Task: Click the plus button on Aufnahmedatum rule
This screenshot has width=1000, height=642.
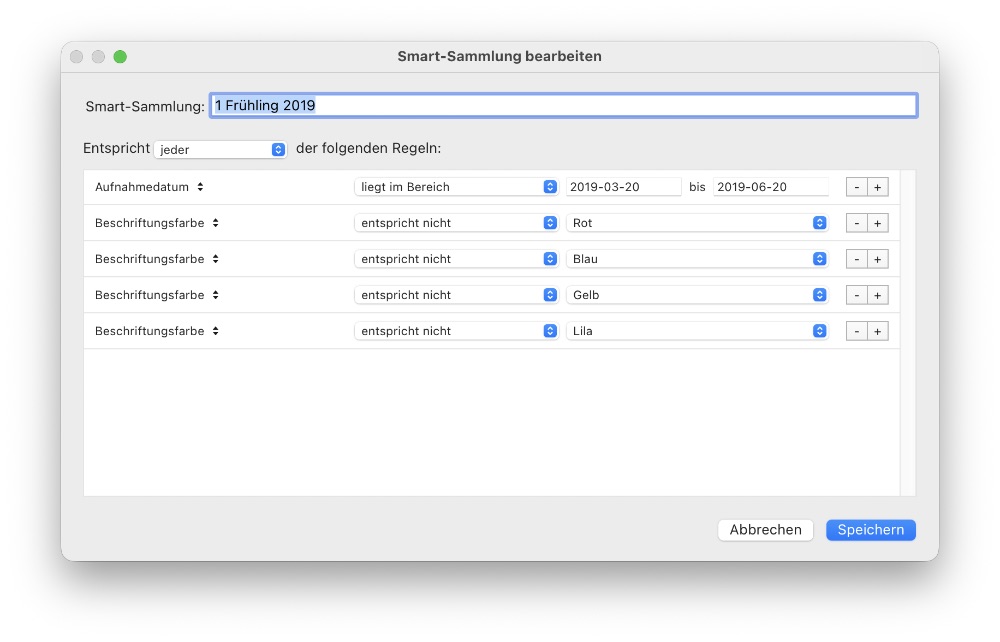Action: 877,187
